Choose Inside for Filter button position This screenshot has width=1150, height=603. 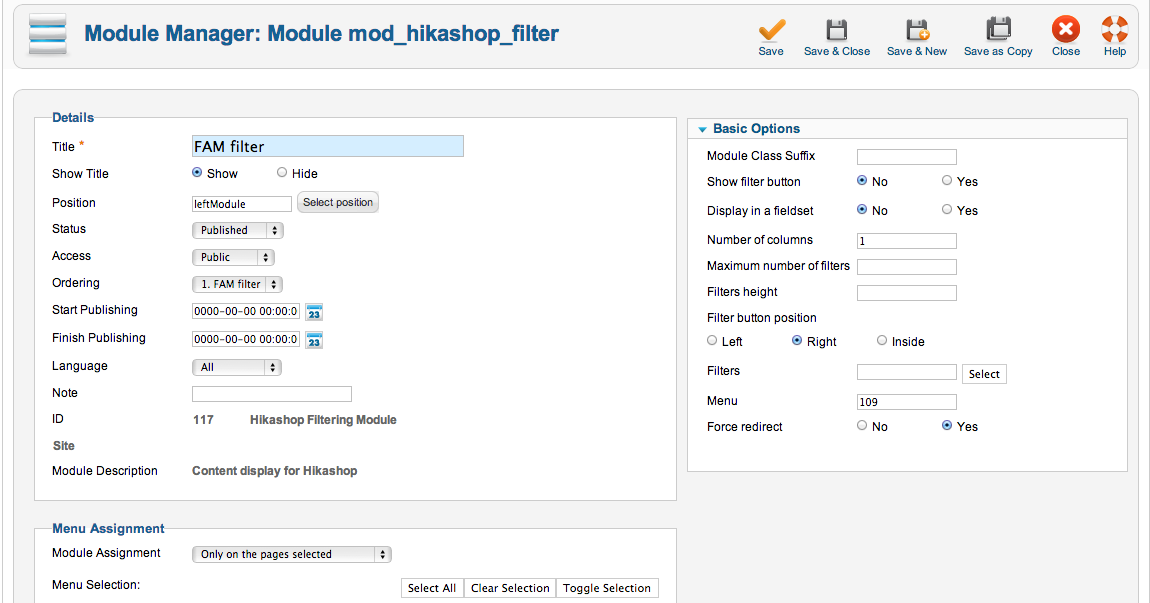pyautogui.click(x=882, y=341)
